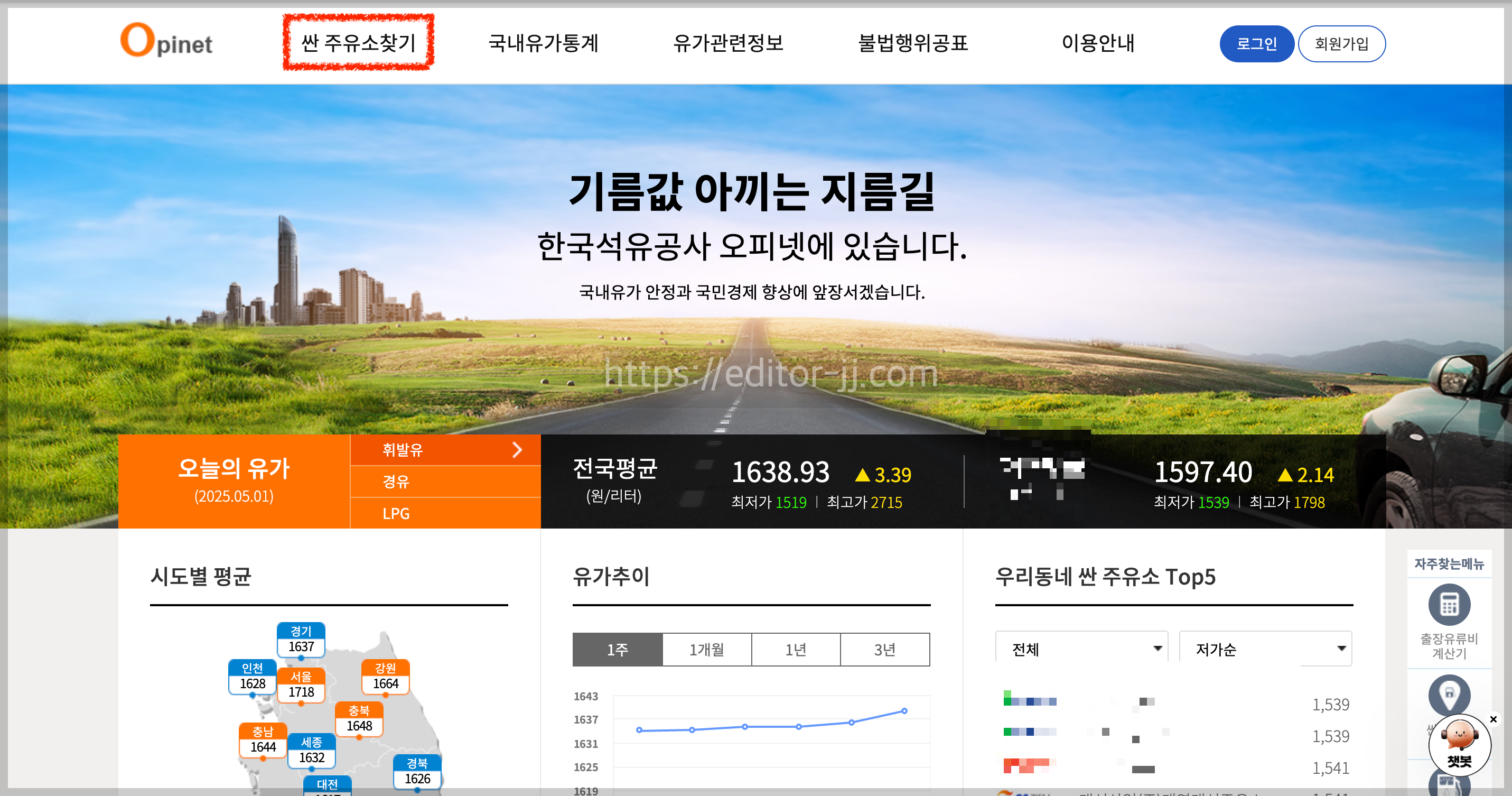Screen dimensions: 1512x796
Task: Close the chatbot popup with the X
Action: coord(1494,719)
